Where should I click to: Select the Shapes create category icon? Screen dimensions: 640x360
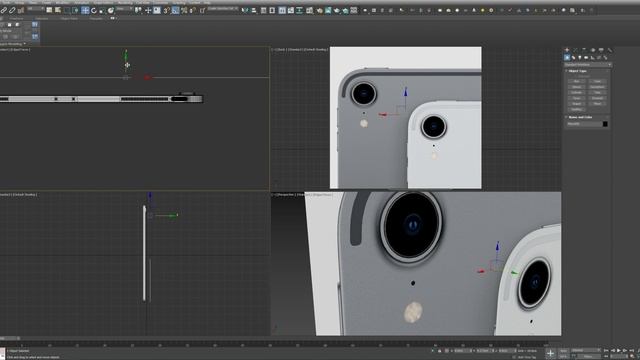(573, 58)
